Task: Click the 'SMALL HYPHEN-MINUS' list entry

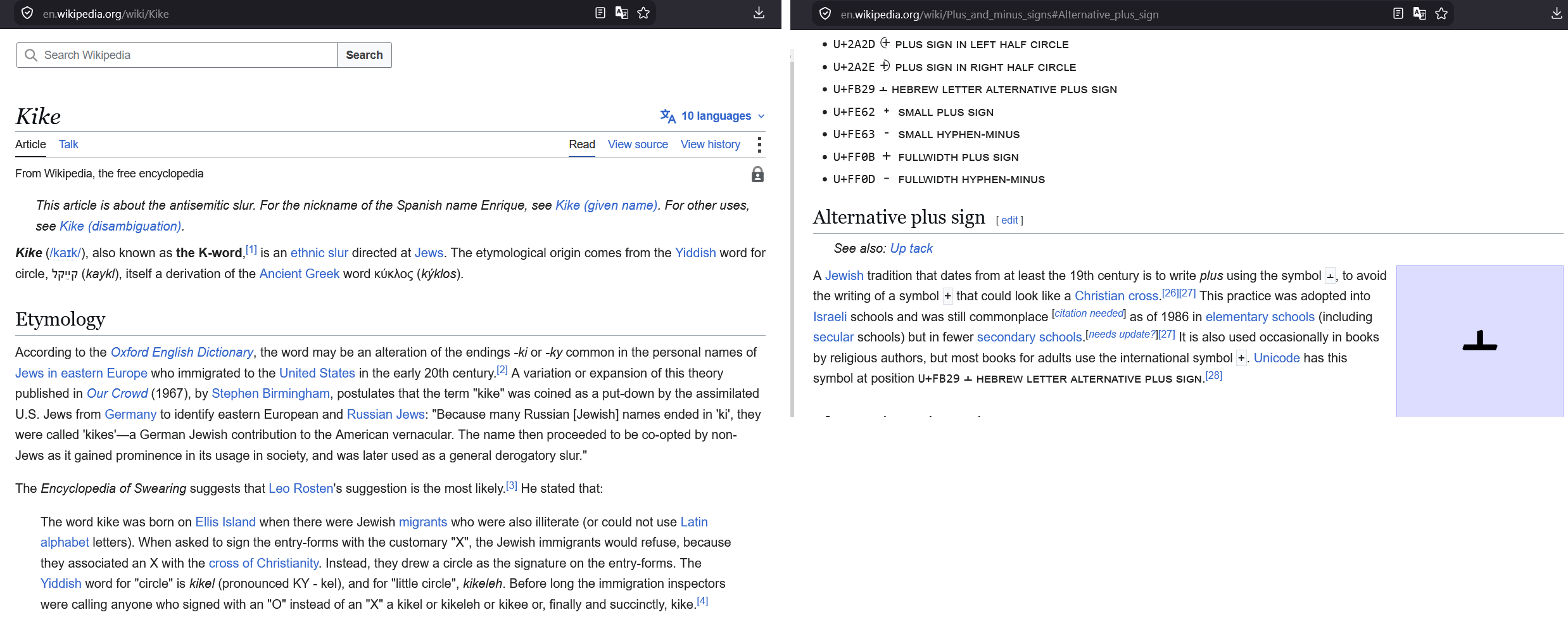Action: click(959, 134)
